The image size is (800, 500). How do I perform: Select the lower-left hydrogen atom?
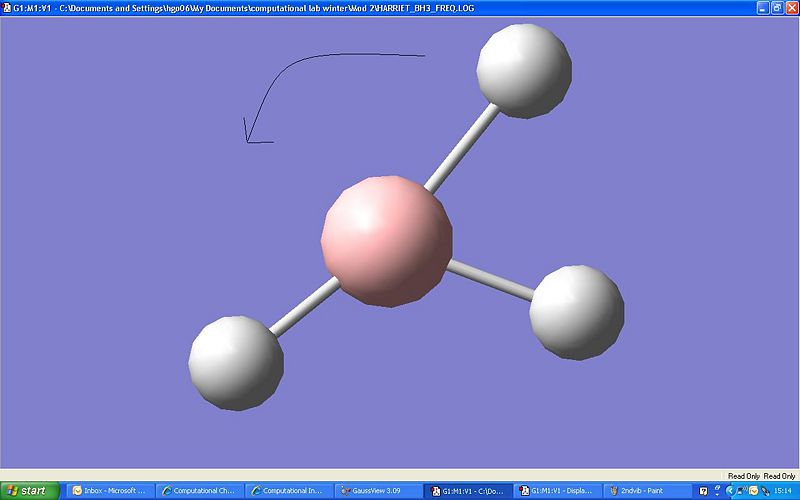235,362
